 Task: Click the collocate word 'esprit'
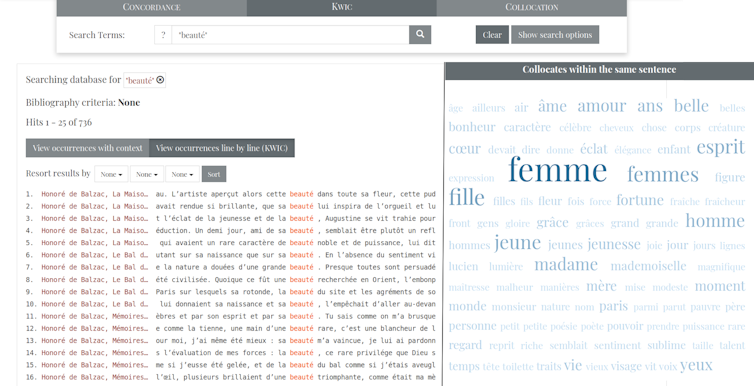click(720, 147)
